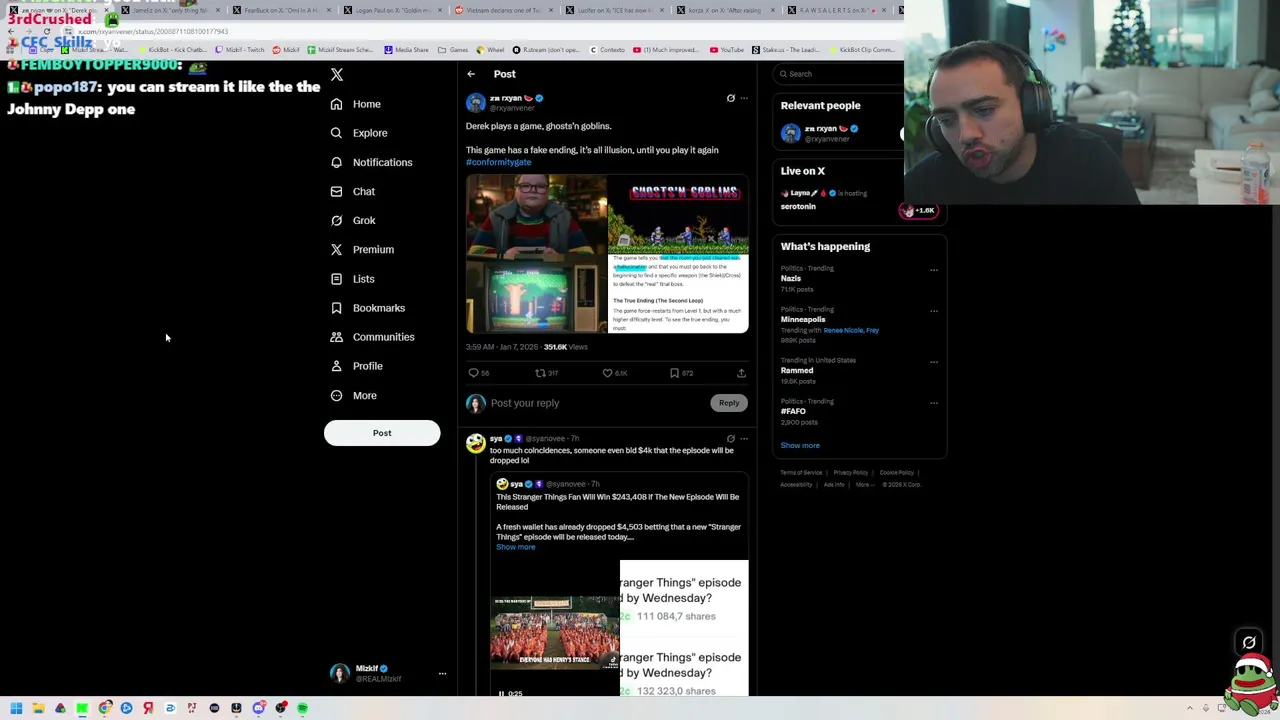Click the Profile icon in the sidebar

pos(336,366)
